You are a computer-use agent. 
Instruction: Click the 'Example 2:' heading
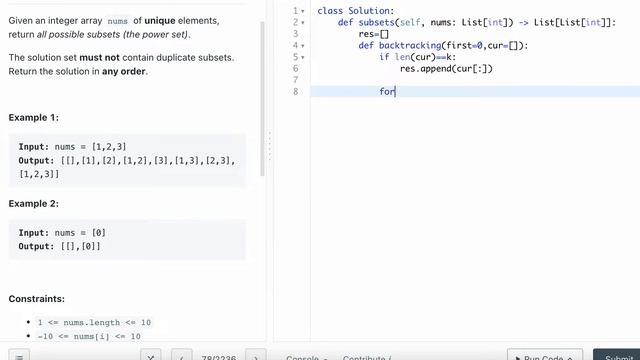point(33,204)
